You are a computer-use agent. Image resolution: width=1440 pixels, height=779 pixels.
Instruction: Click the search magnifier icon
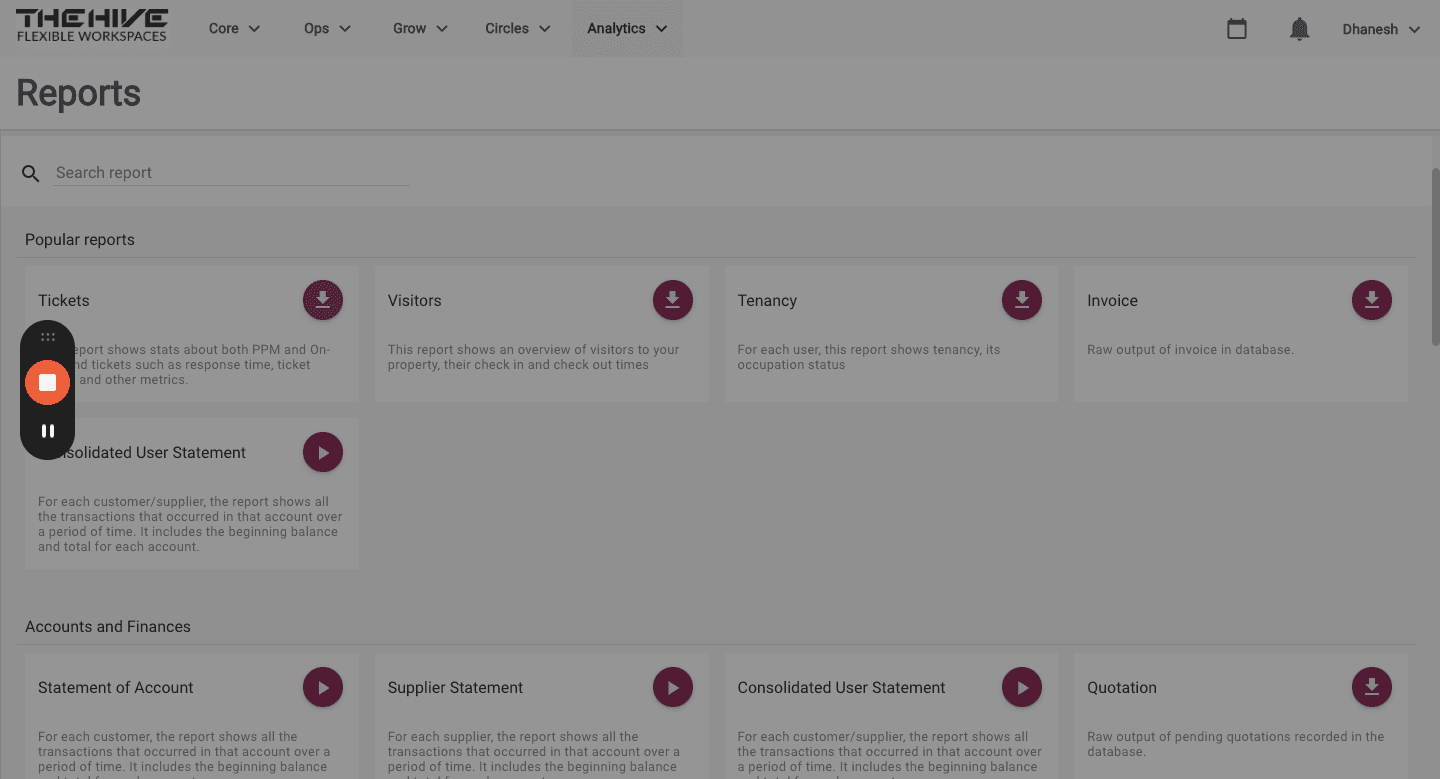tap(31, 174)
